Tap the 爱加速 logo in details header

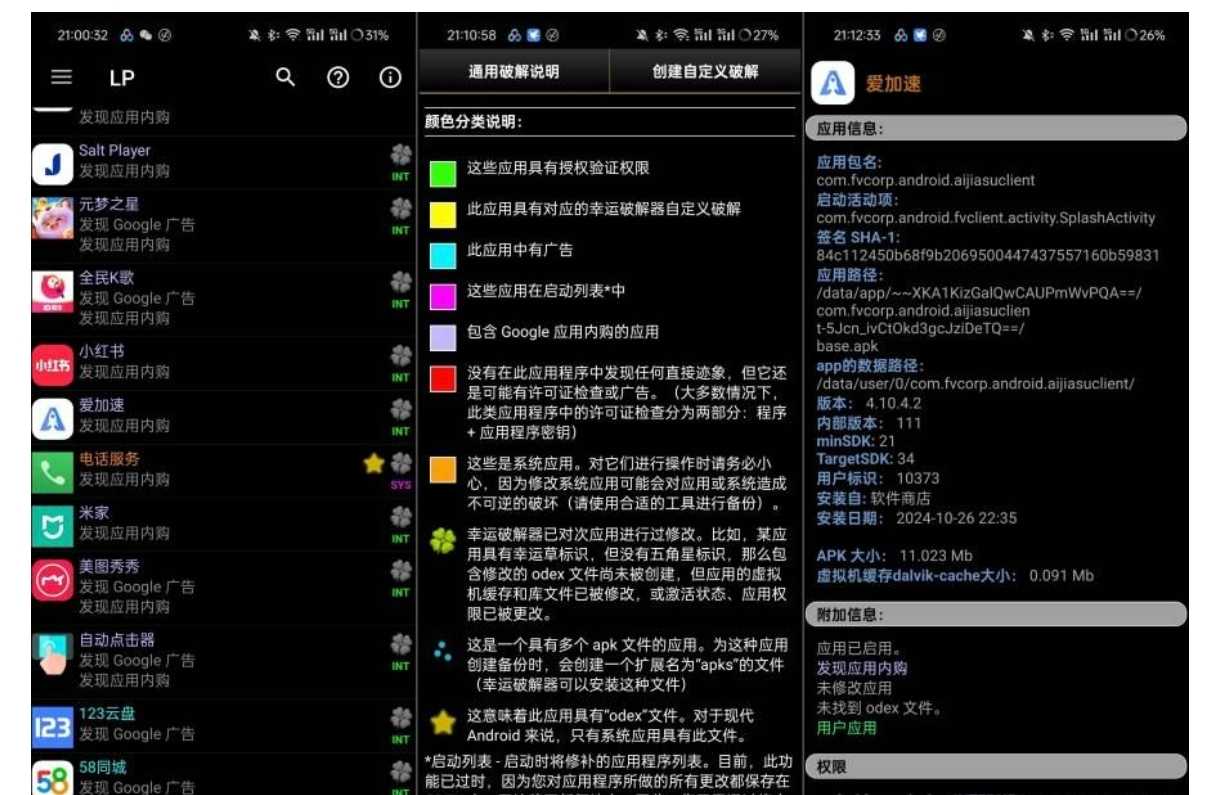pyautogui.click(x=832, y=84)
